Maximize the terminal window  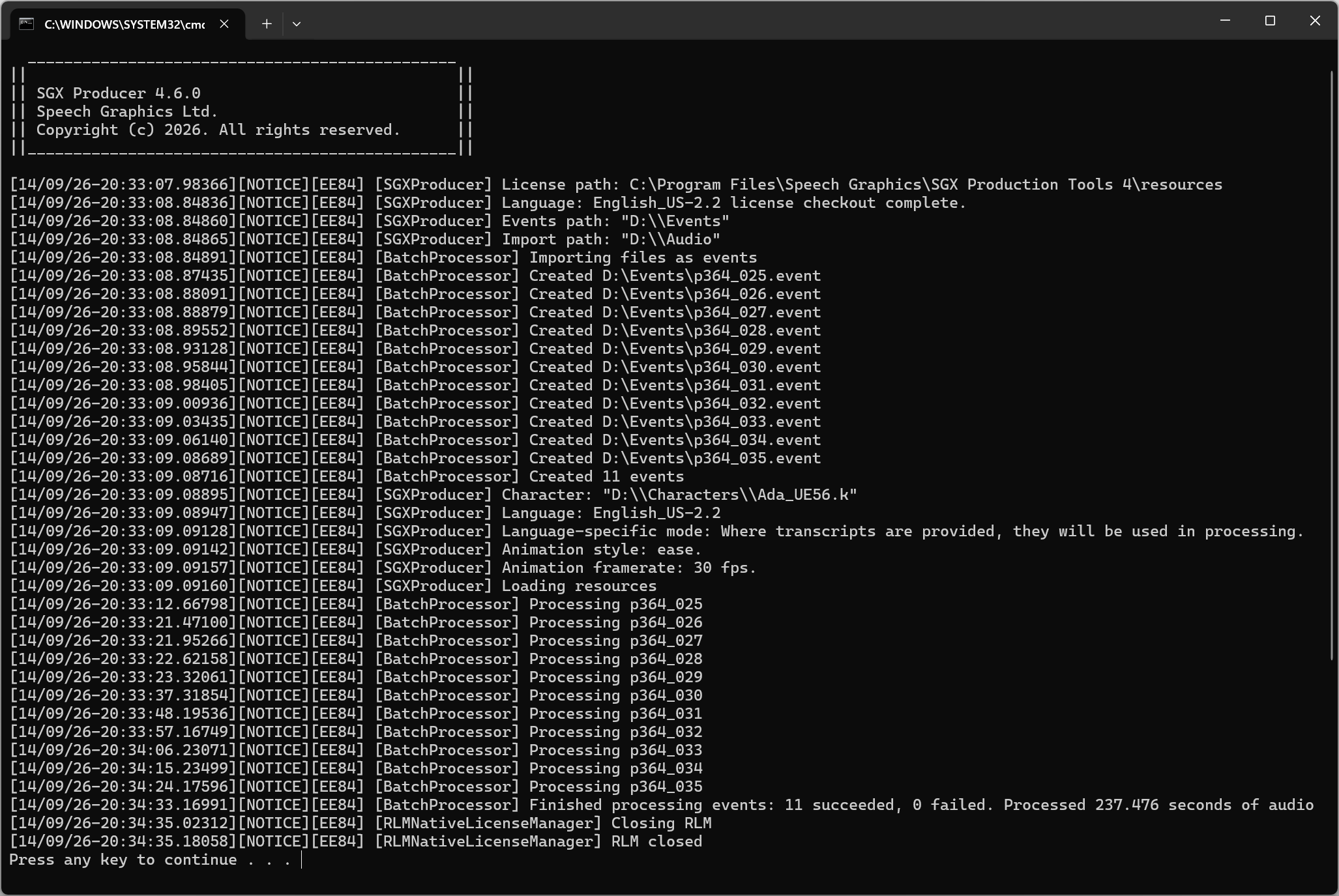coord(1270,21)
